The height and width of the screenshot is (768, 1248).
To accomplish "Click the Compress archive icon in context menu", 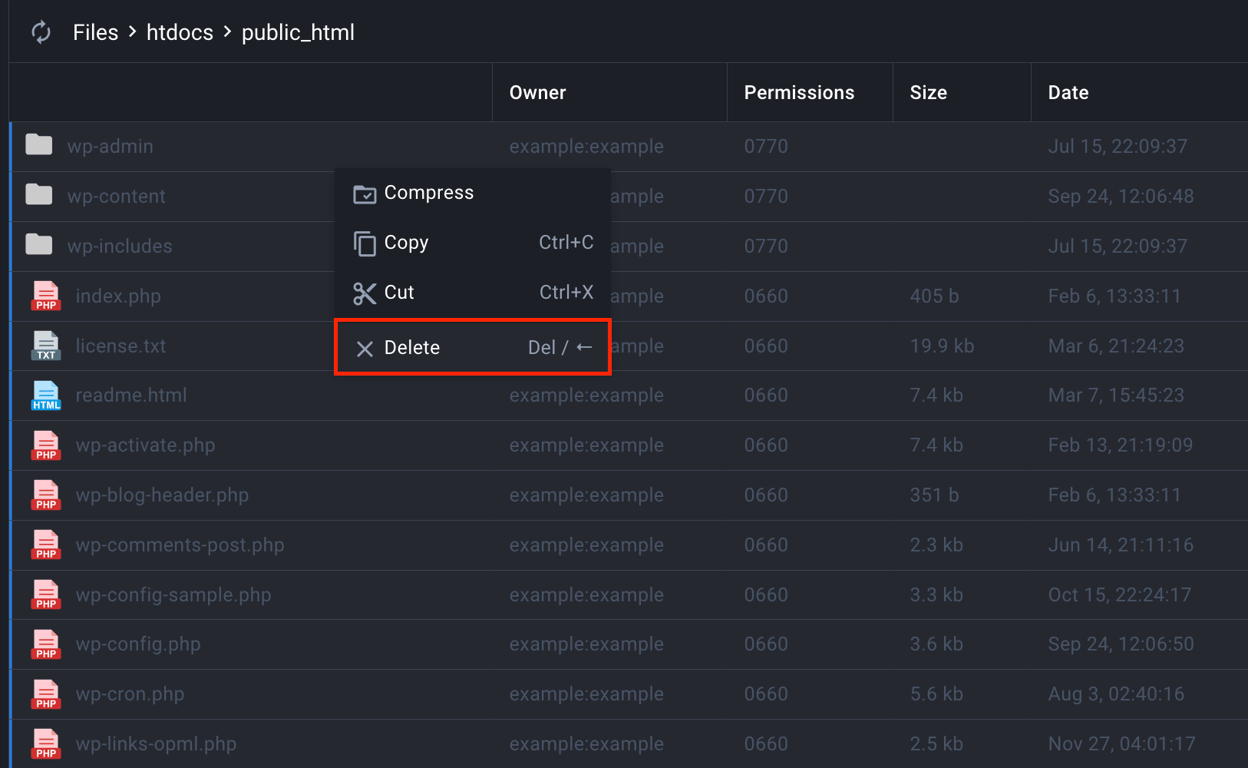I will 364,193.
